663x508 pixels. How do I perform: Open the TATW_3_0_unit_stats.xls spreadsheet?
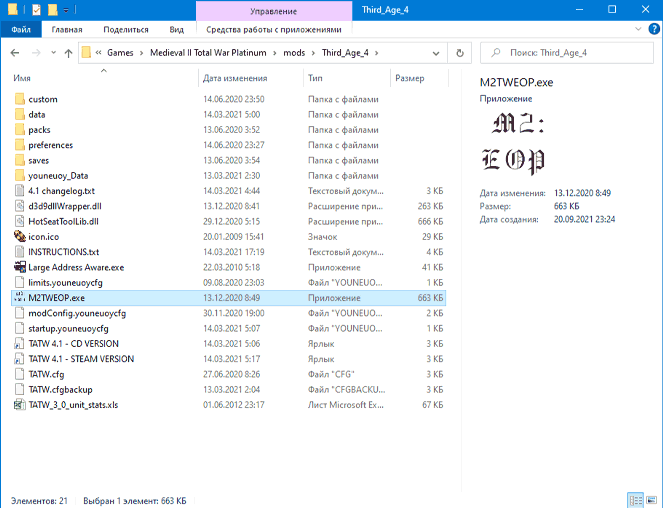73,405
